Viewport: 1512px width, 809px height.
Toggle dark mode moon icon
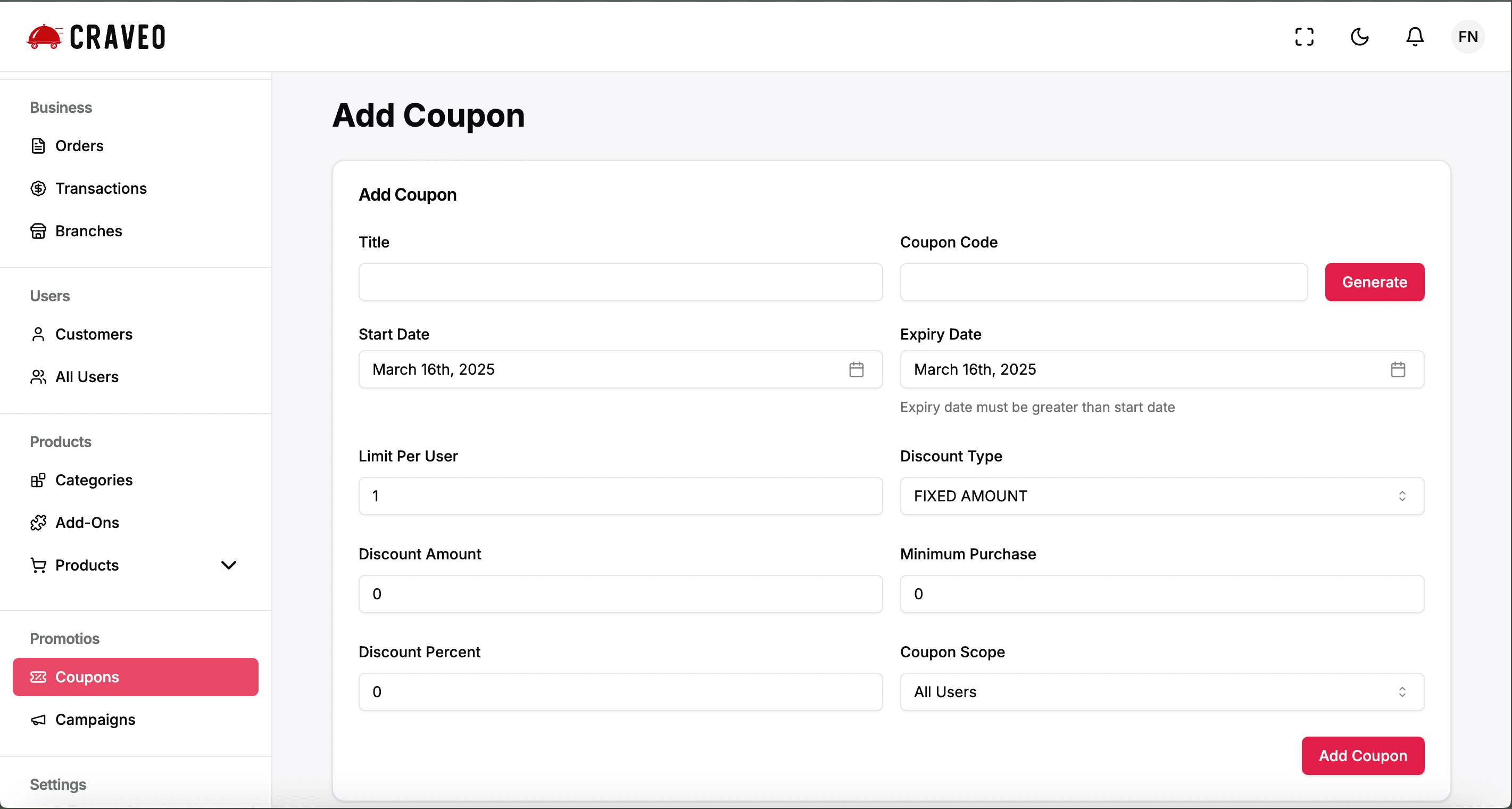tap(1359, 37)
